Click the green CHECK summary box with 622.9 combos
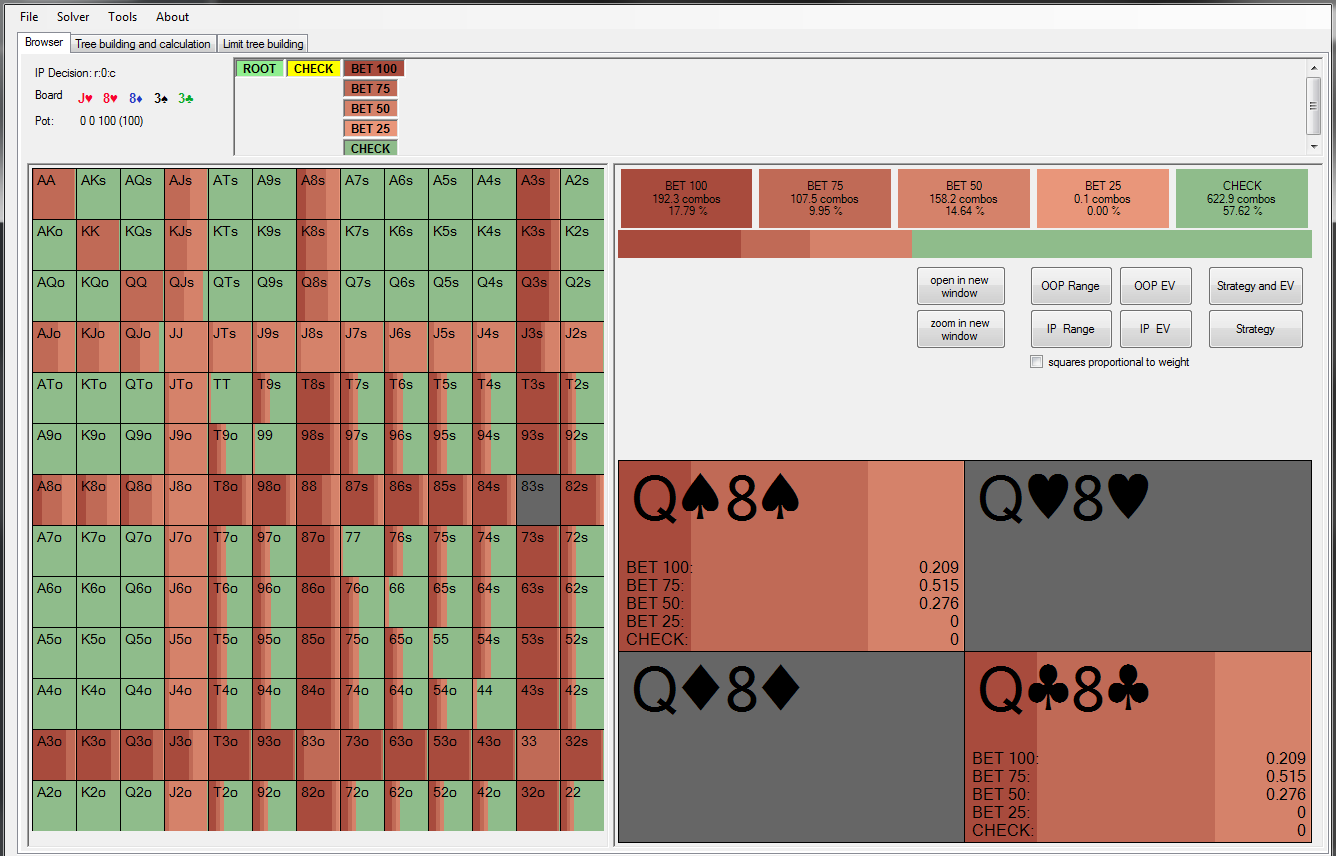Viewport: 1336px width, 856px height. pos(1242,198)
